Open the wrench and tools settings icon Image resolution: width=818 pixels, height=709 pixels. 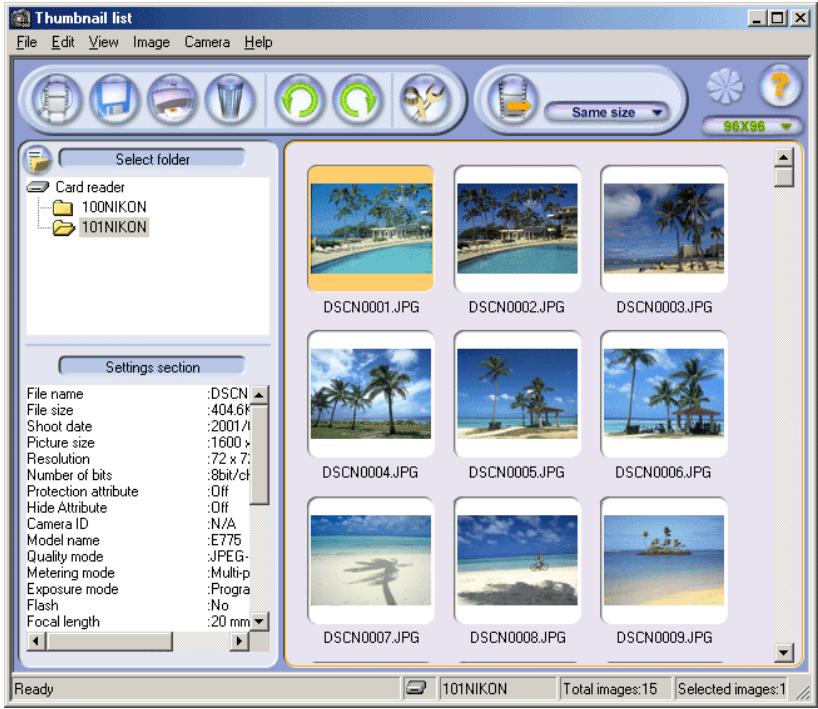point(425,99)
